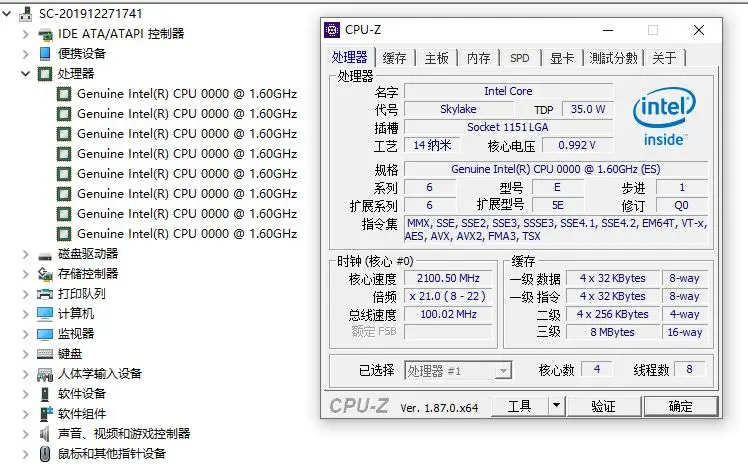
Task: Switch to the 缓存 tab
Action: coord(395,58)
